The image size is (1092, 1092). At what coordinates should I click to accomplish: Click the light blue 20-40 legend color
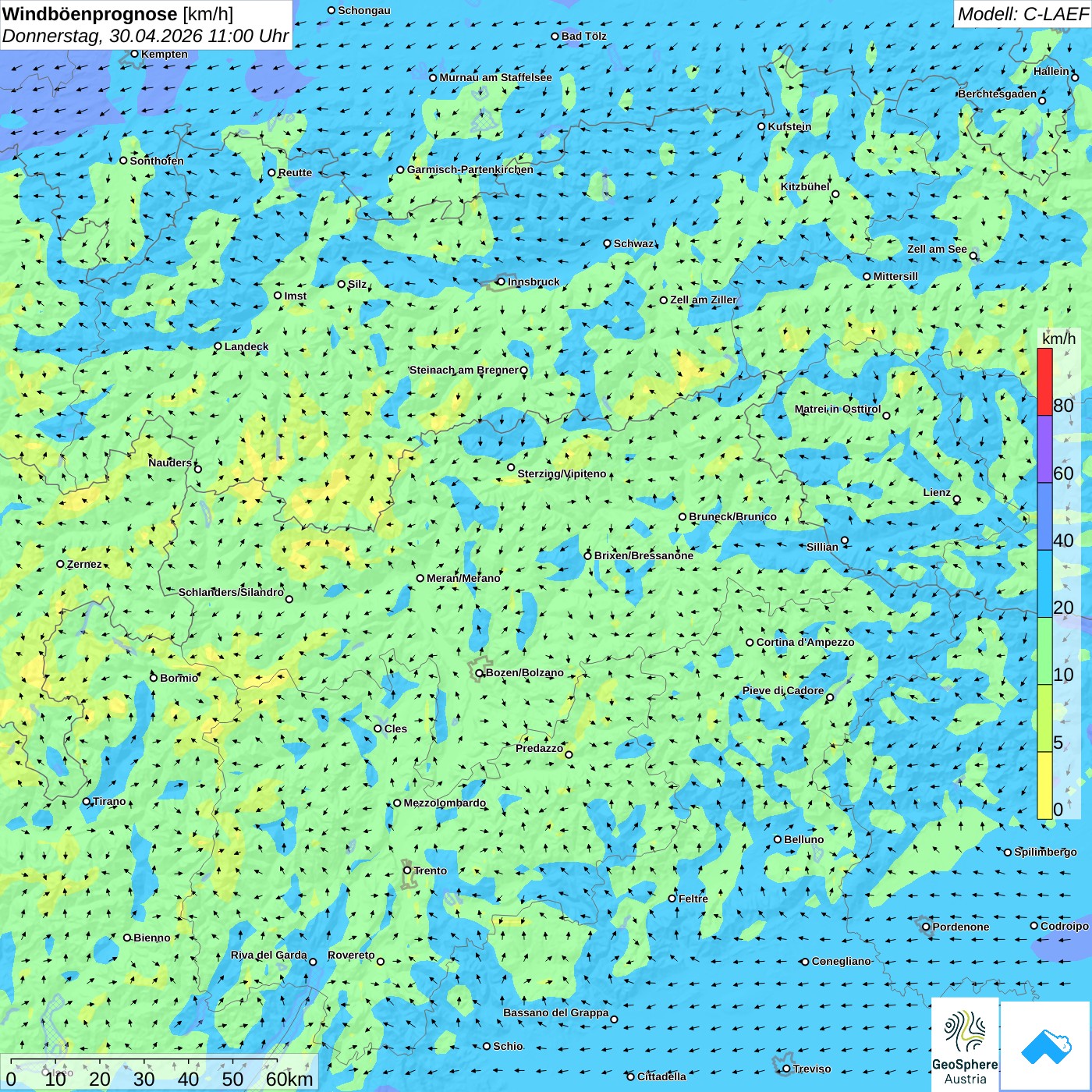click(1044, 584)
